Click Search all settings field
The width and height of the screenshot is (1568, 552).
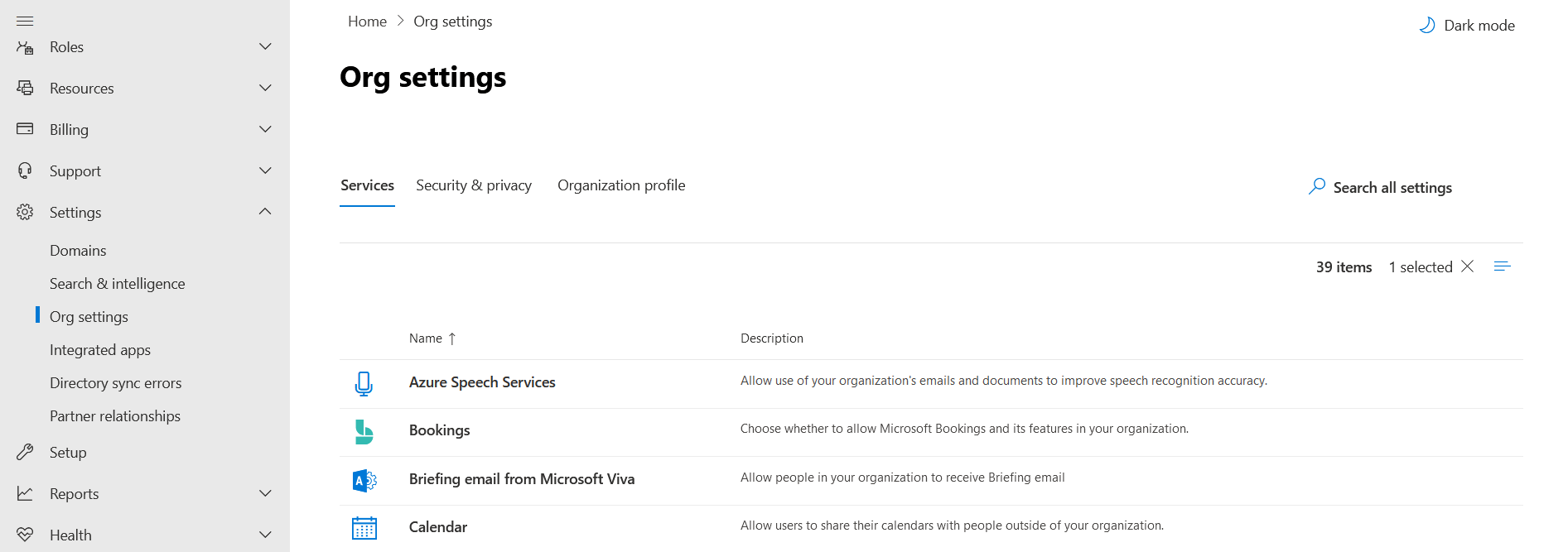click(x=1392, y=188)
